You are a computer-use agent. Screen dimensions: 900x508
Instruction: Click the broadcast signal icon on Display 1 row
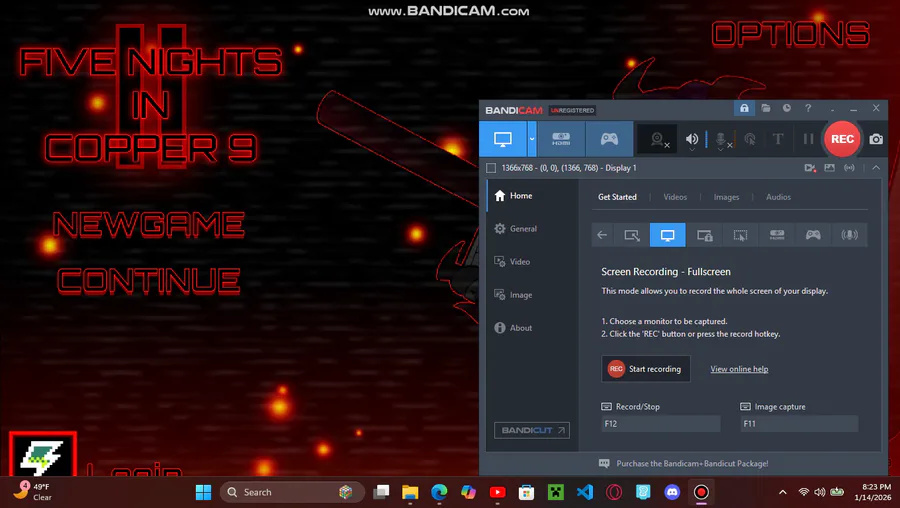pos(849,168)
